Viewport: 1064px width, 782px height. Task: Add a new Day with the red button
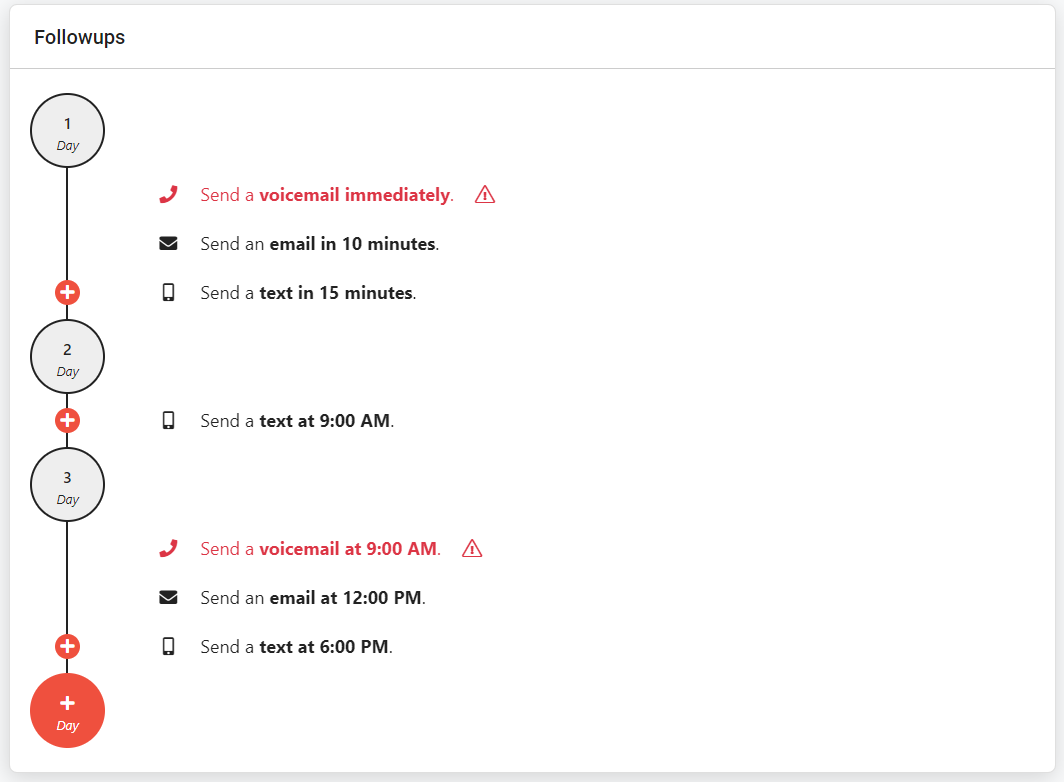(x=67, y=711)
